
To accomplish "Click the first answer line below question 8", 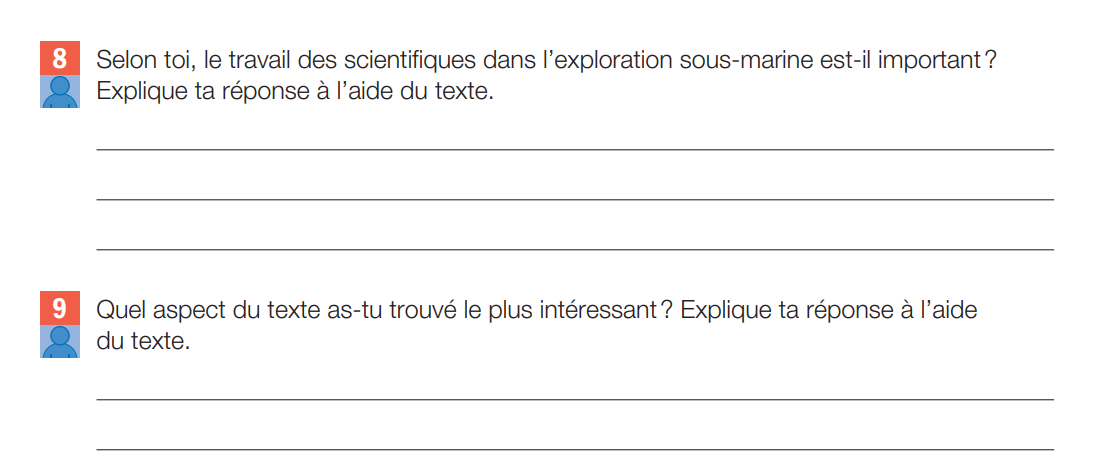I will pos(574,149).
